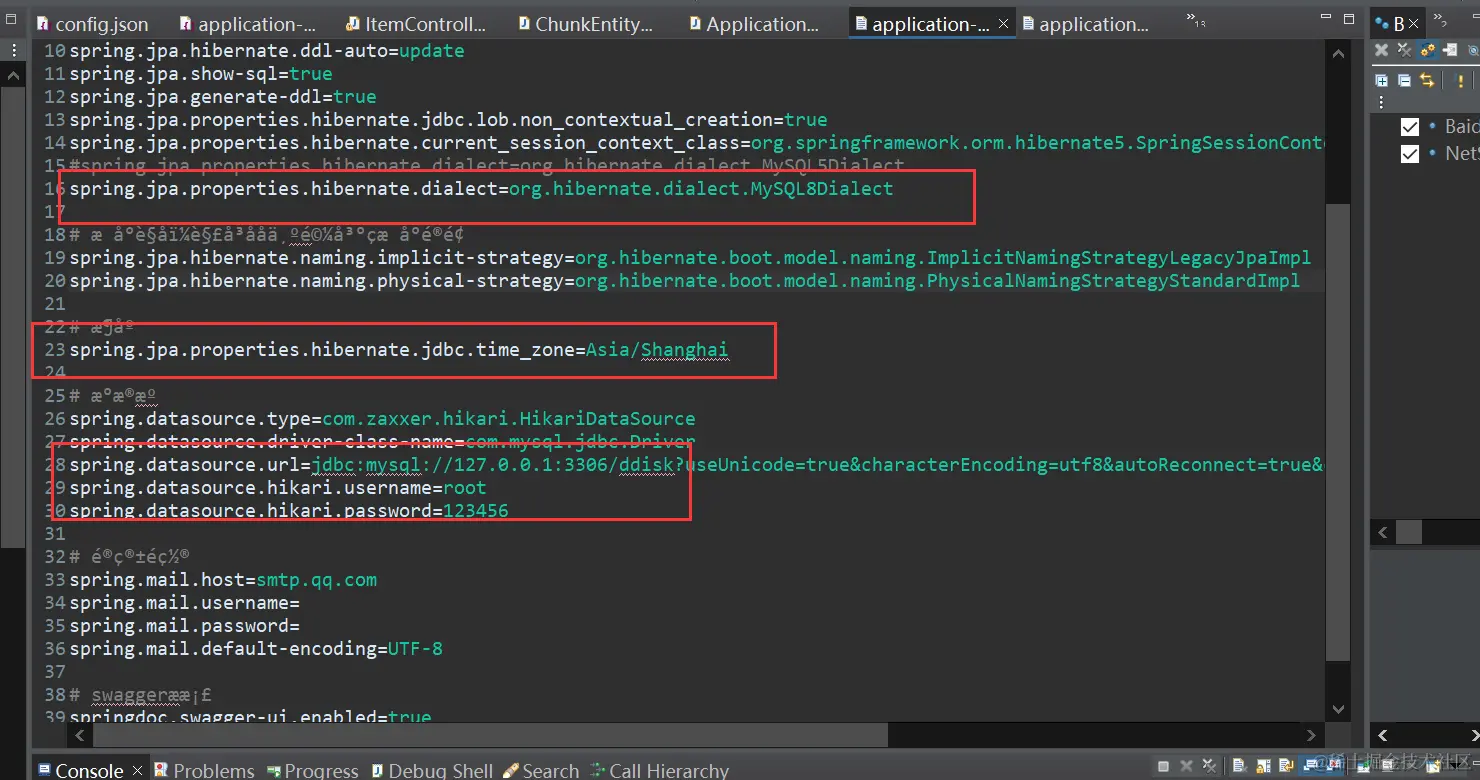Click smtp.qq.com mail host value
Screen dimensions: 1480x780
(x=316, y=580)
